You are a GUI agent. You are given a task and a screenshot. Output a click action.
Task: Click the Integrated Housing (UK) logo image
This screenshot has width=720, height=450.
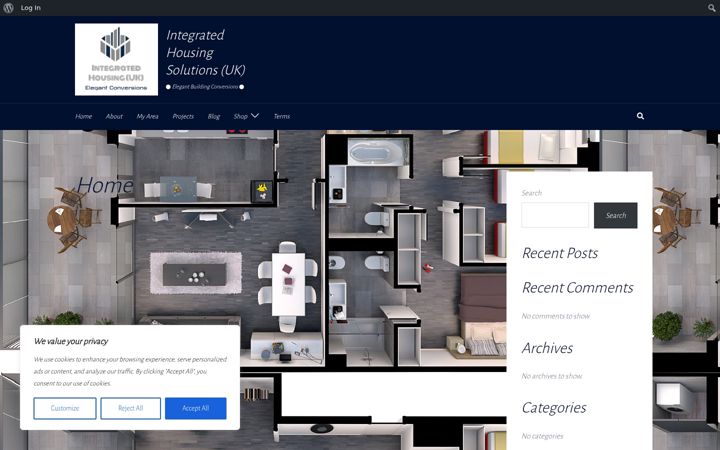coord(116,60)
